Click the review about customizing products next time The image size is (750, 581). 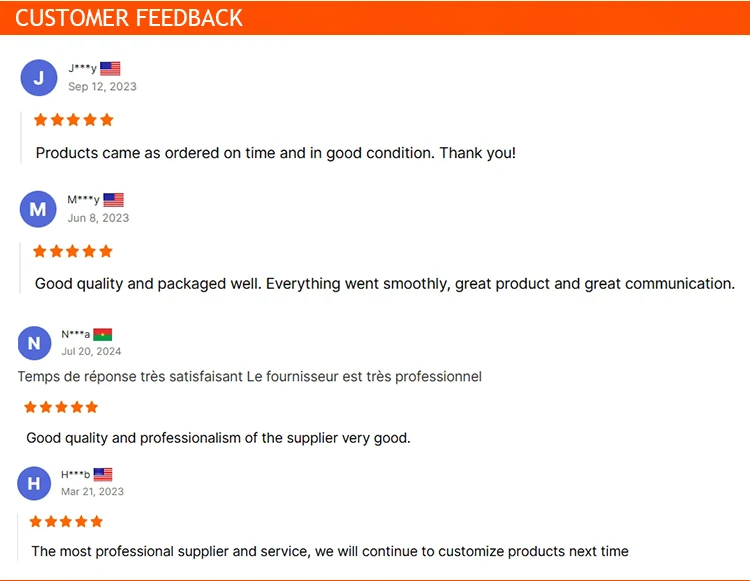[x=330, y=551]
